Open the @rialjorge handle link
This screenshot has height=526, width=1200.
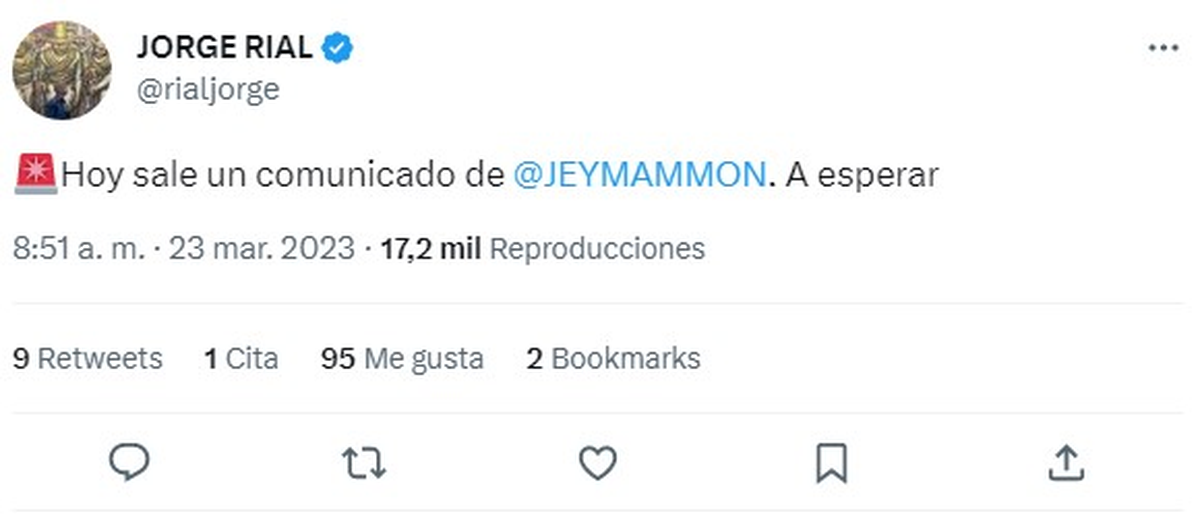[208, 90]
